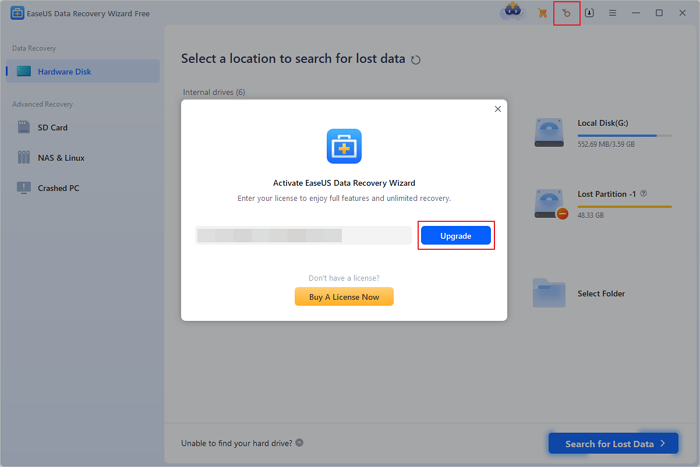Click Buy A License Now button
This screenshot has width=700, height=467.
point(344,297)
